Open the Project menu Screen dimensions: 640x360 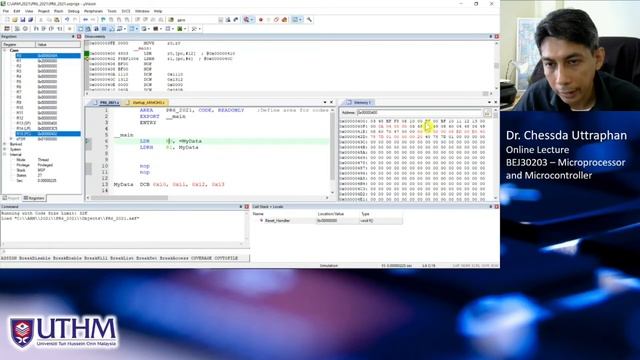pos(44,11)
